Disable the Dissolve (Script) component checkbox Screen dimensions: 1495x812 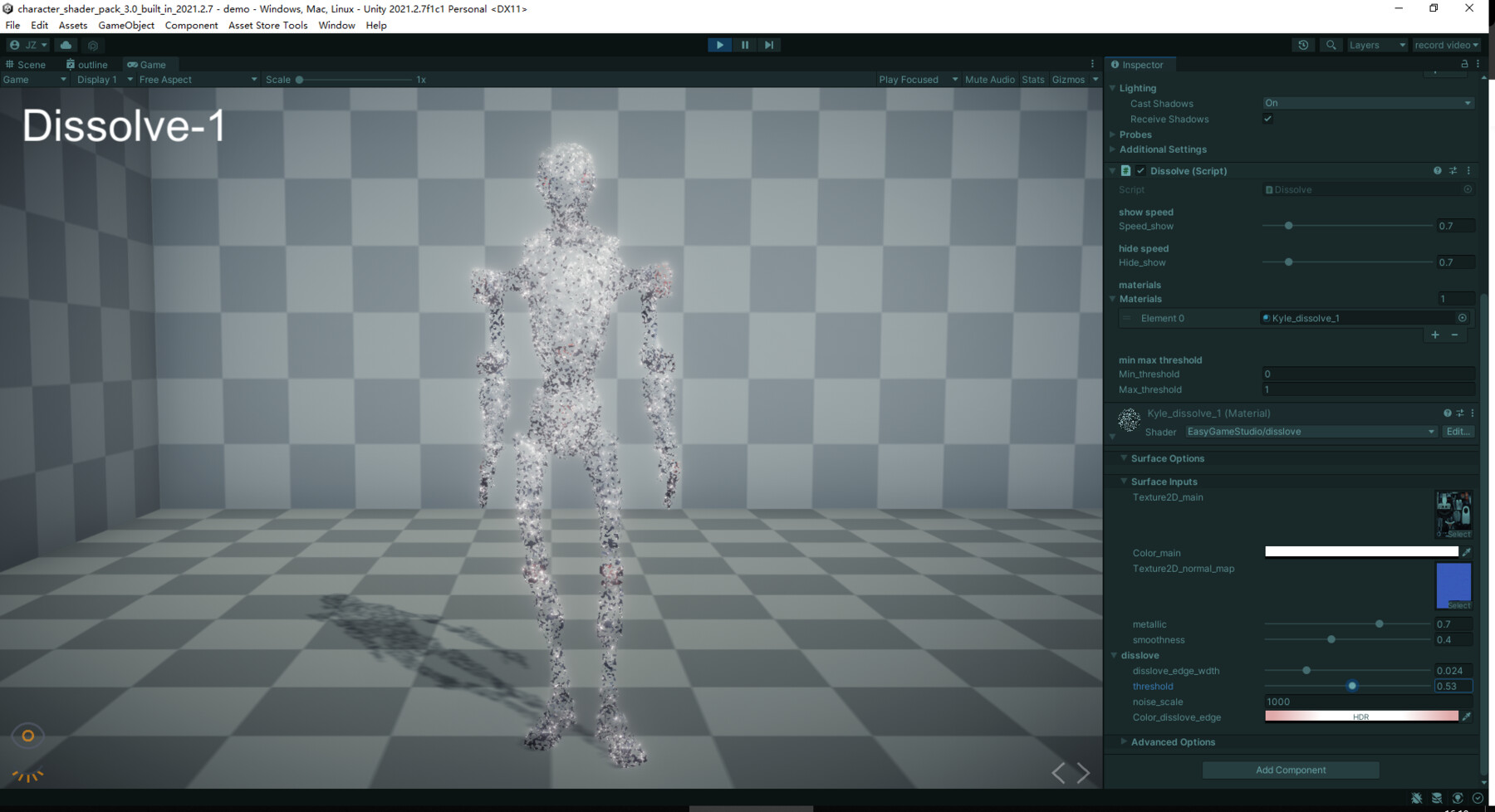pyautogui.click(x=1141, y=170)
